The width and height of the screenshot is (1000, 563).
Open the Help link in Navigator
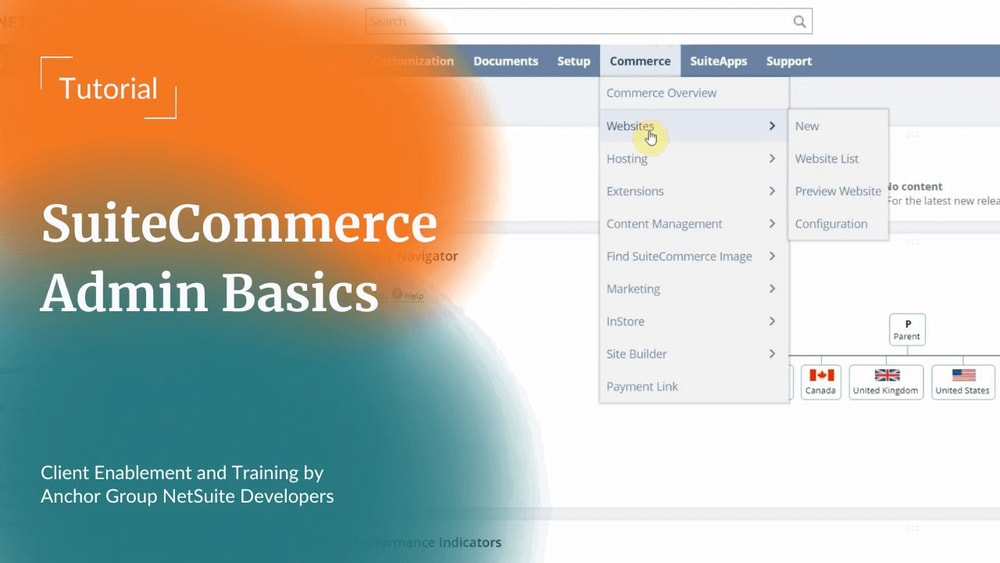[408, 295]
